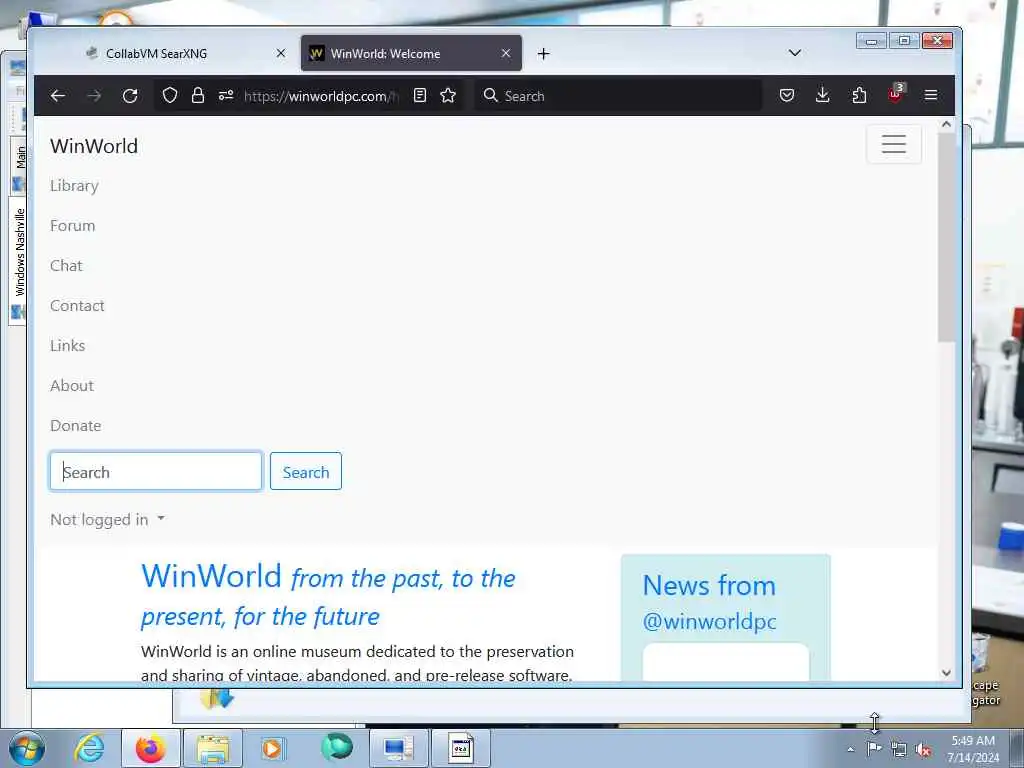Click the uBlock Origin shield icon
The width and height of the screenshot is (1024, 768).
click(896, 95)
